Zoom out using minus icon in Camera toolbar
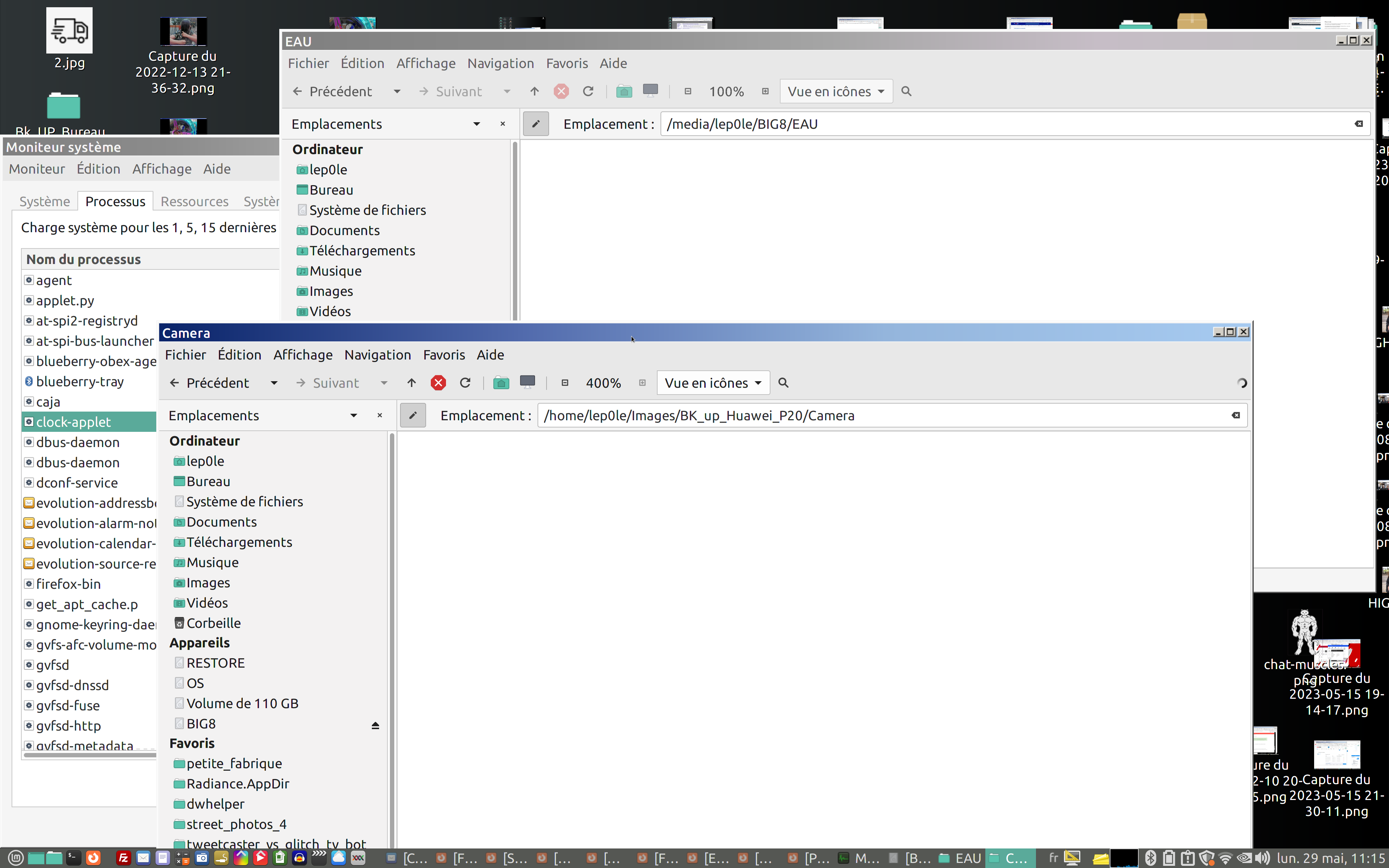The width and height of the screenshot is (1389, 868). 565,383
